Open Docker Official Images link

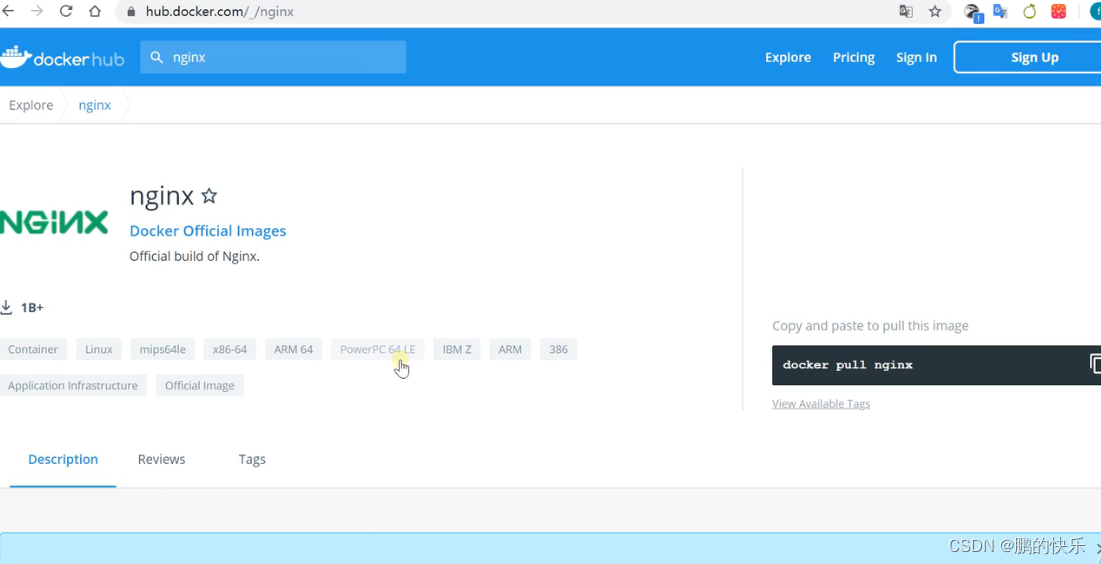pos(208,231)
